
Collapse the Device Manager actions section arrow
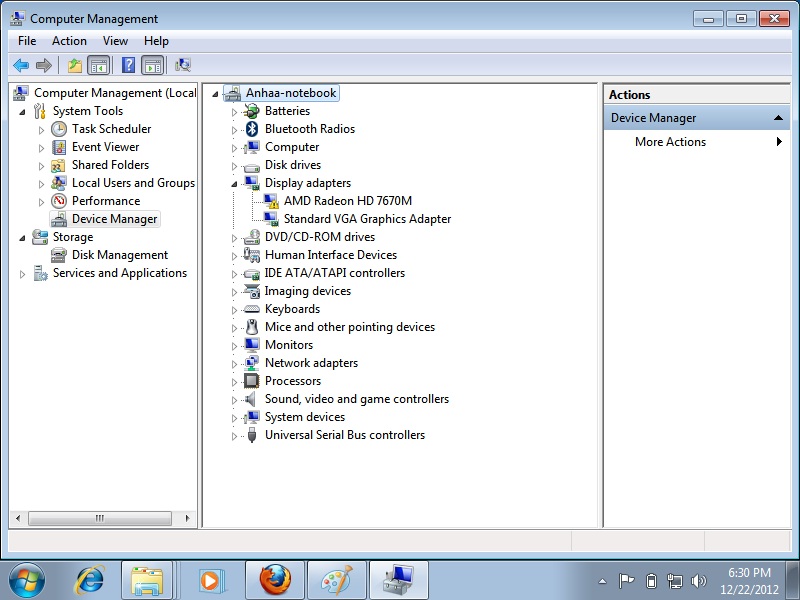[x=778, y=118]
